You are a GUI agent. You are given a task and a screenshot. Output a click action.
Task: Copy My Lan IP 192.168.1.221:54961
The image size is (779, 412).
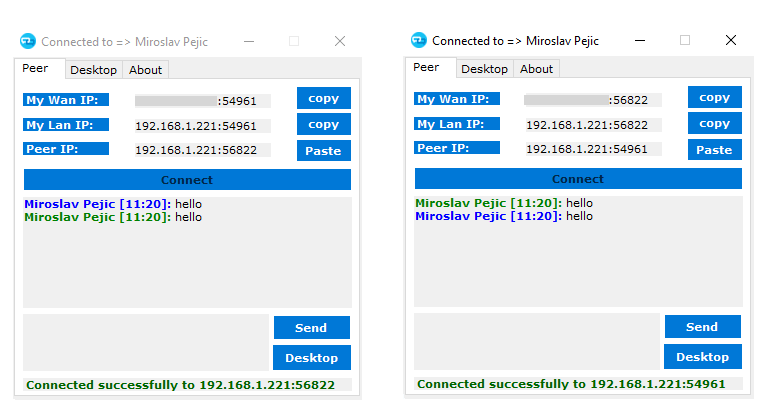point(323,125)
